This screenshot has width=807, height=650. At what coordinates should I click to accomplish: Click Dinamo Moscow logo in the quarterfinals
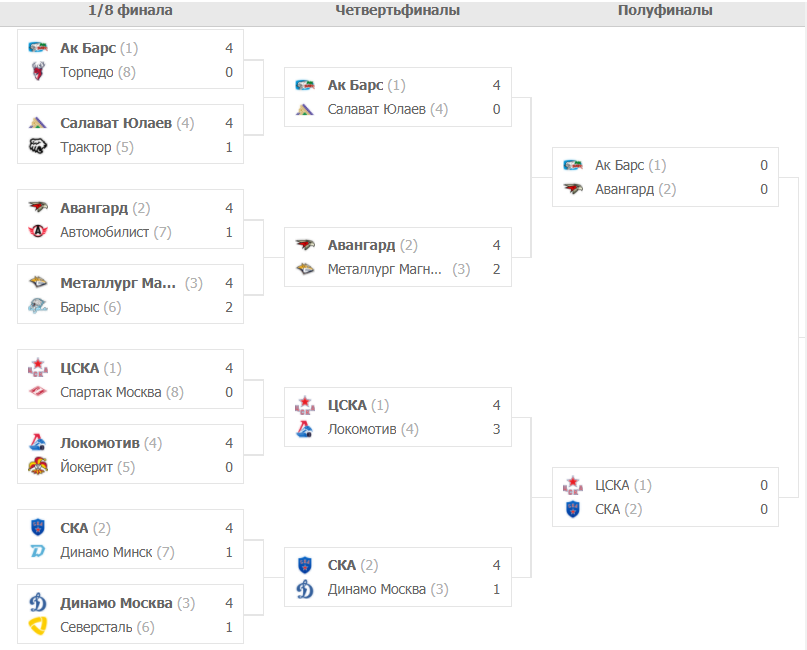coord(306,589)
